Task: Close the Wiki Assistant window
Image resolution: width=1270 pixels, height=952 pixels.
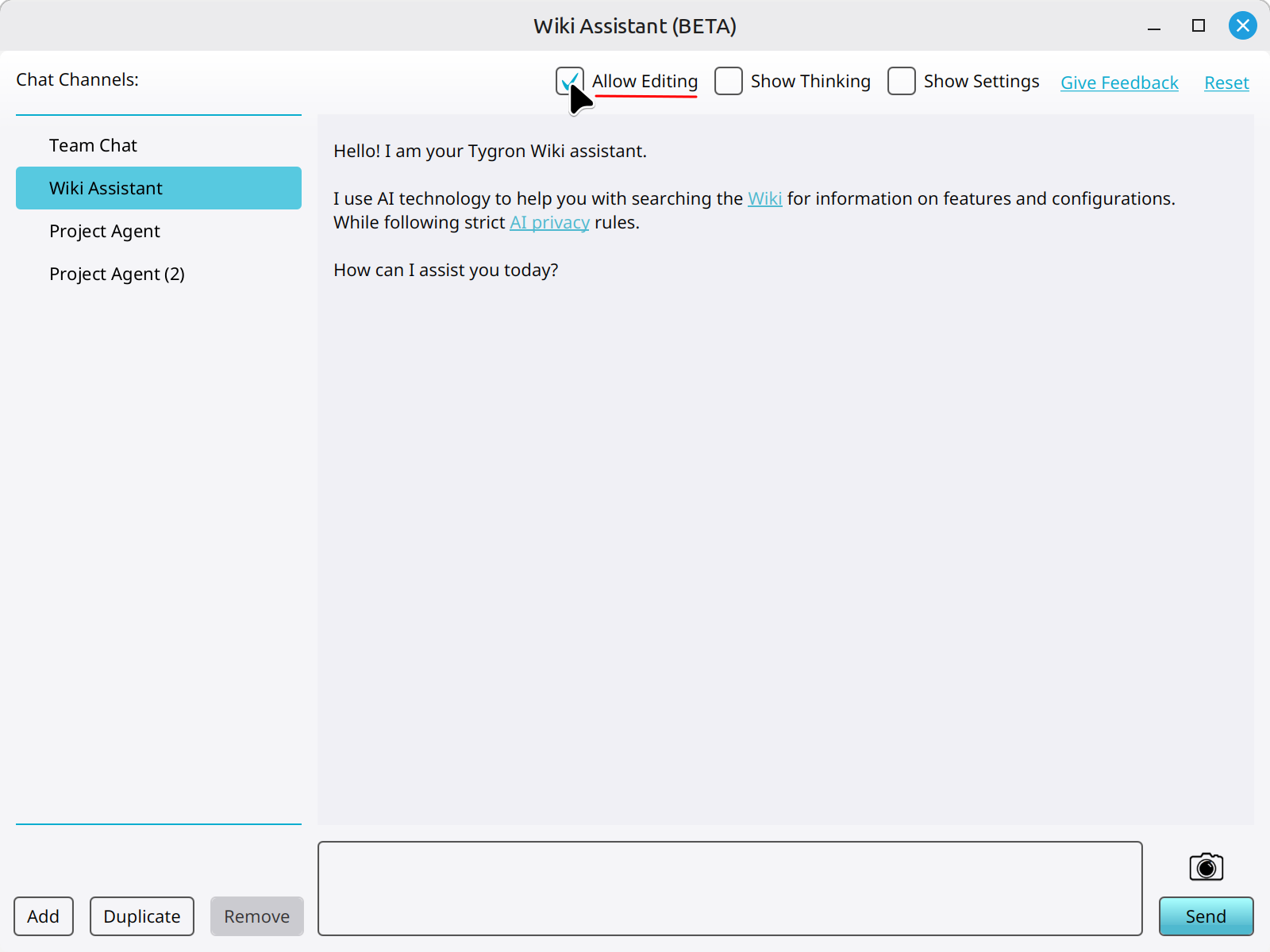Action: (1243, 25)
